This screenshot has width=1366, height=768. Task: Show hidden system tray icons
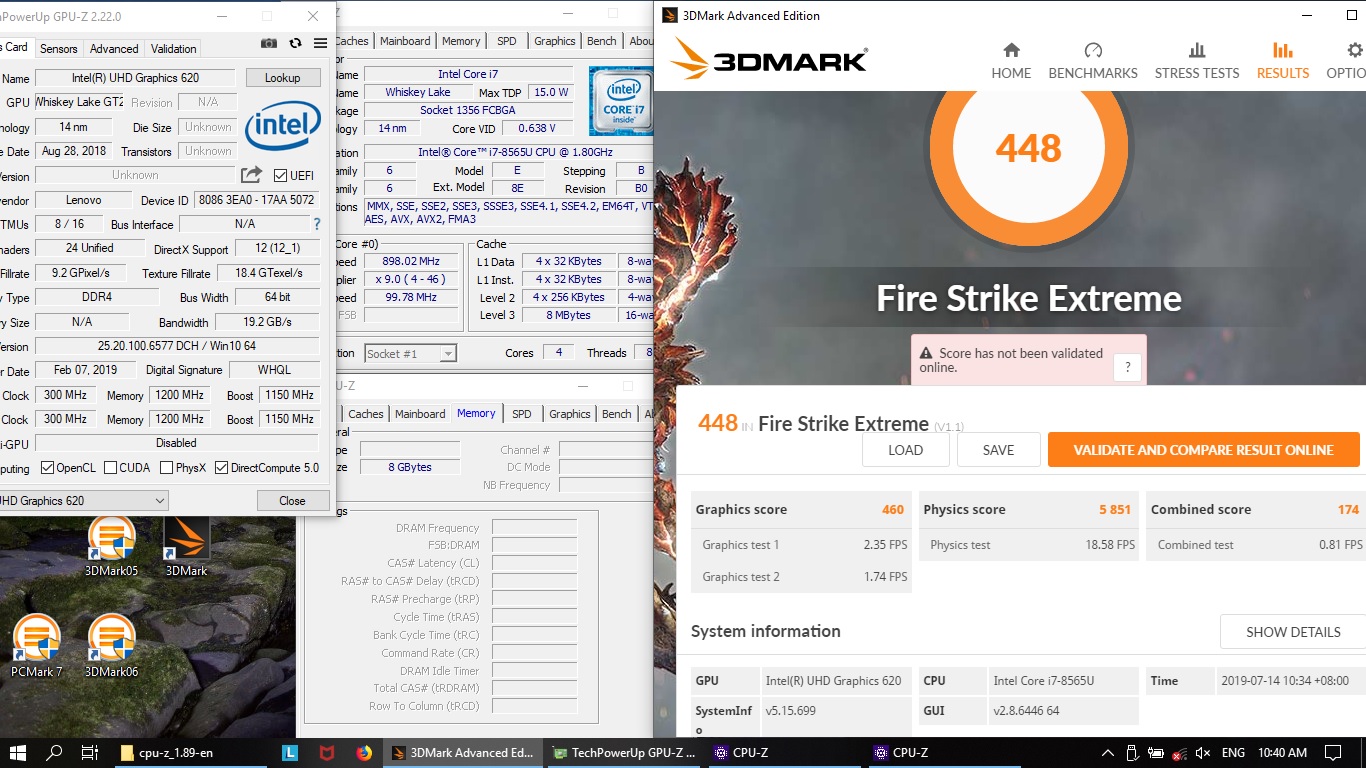tap(1107, 752)
